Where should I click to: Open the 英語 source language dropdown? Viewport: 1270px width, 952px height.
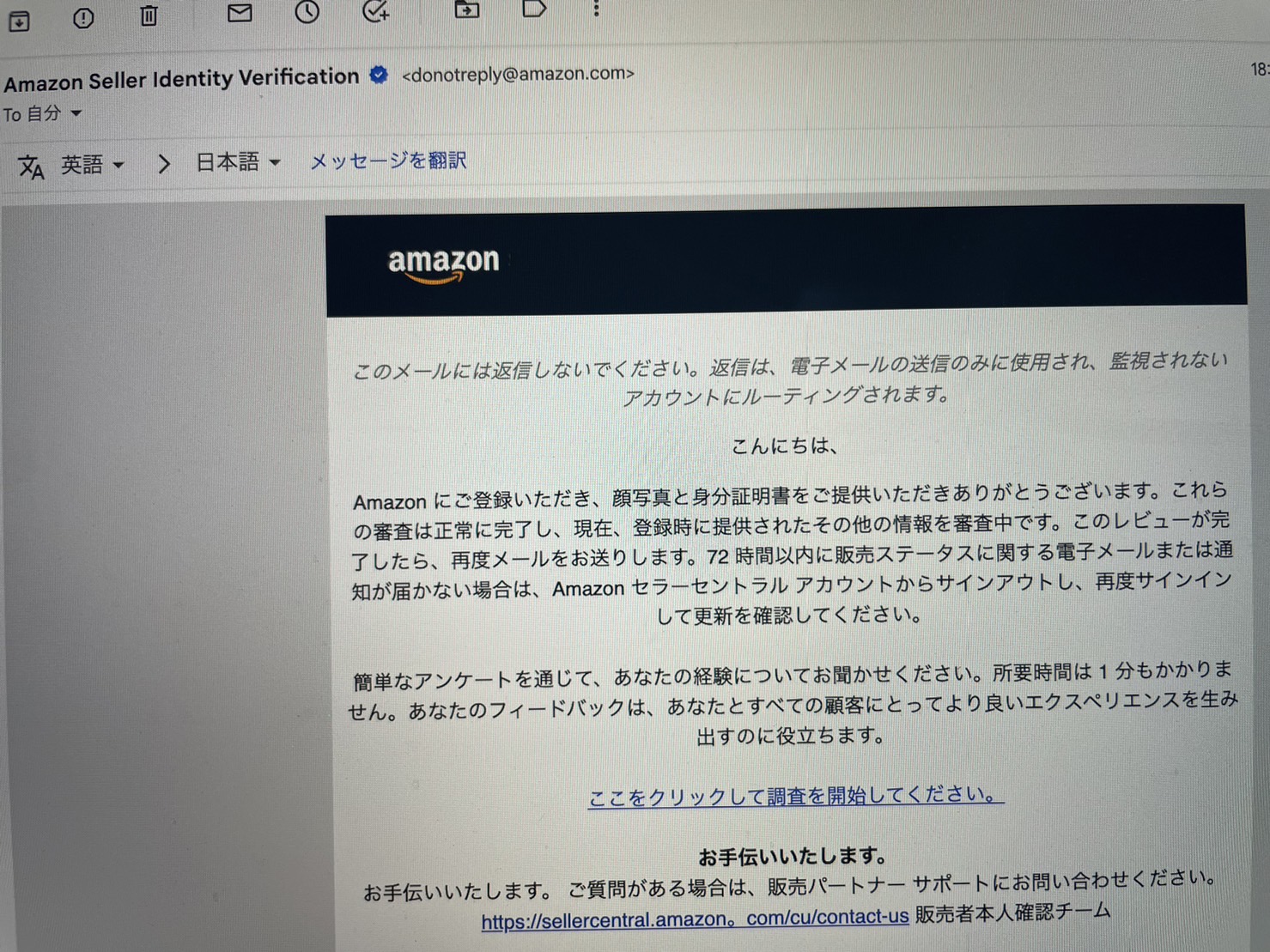93,164
